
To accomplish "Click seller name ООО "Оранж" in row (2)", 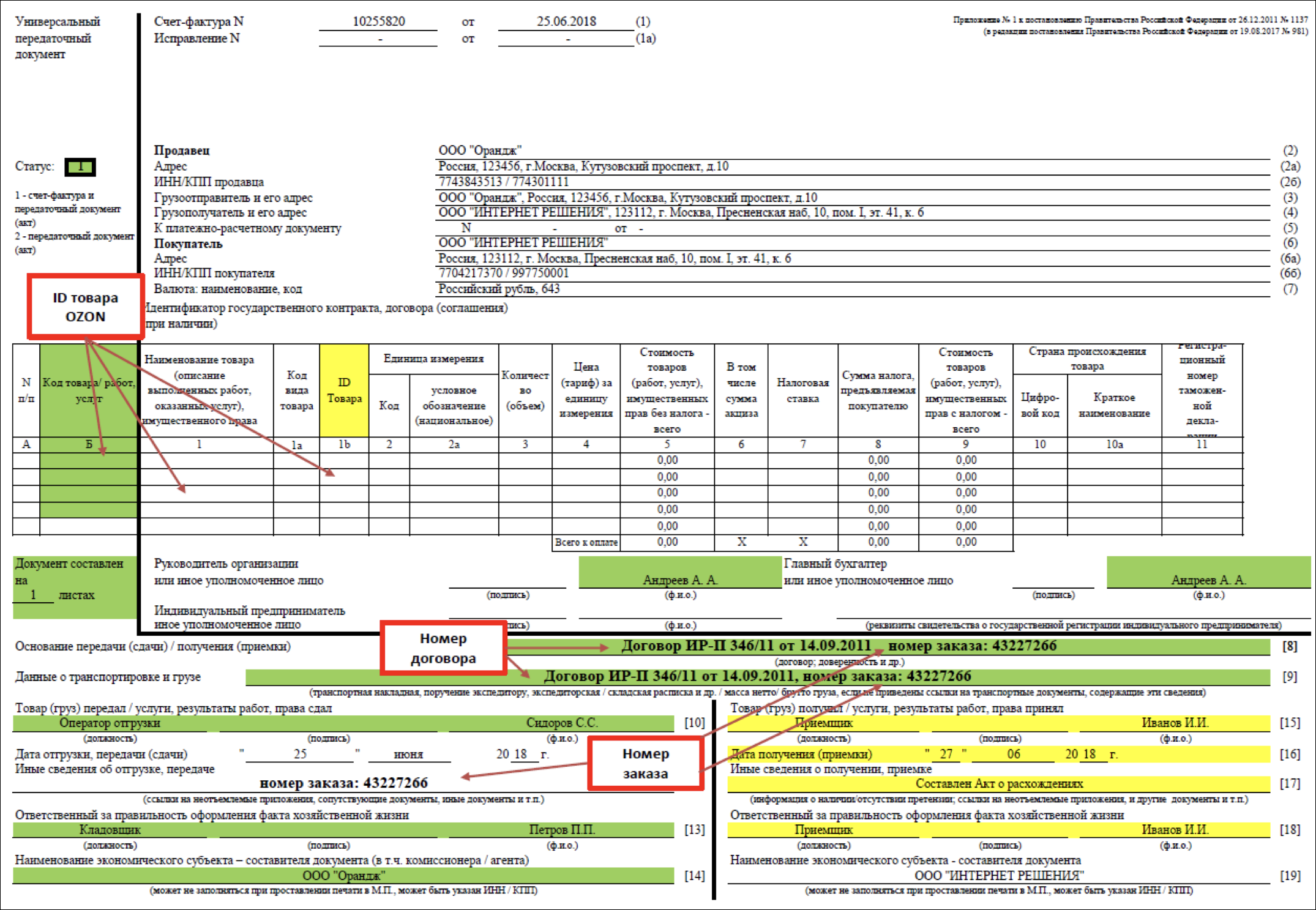I will tap(480, 151).
